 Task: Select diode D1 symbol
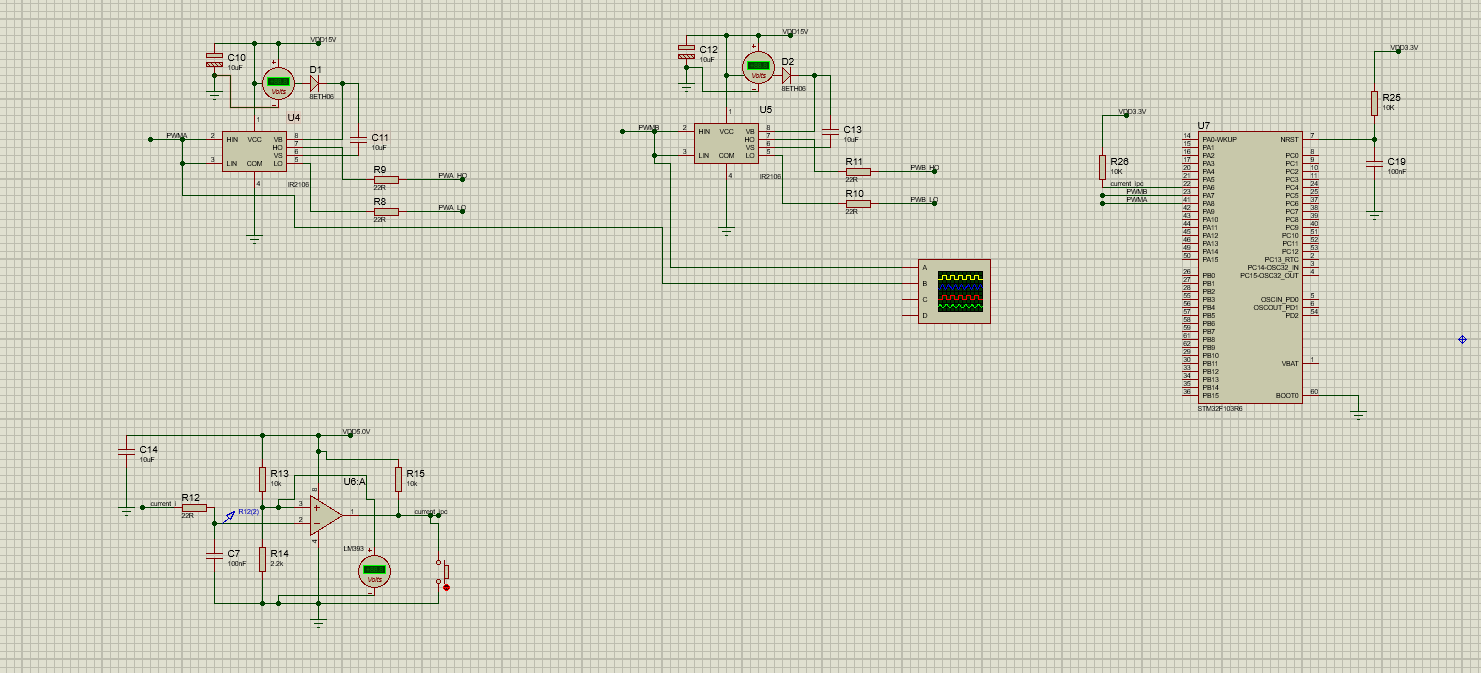coord(315,84)
